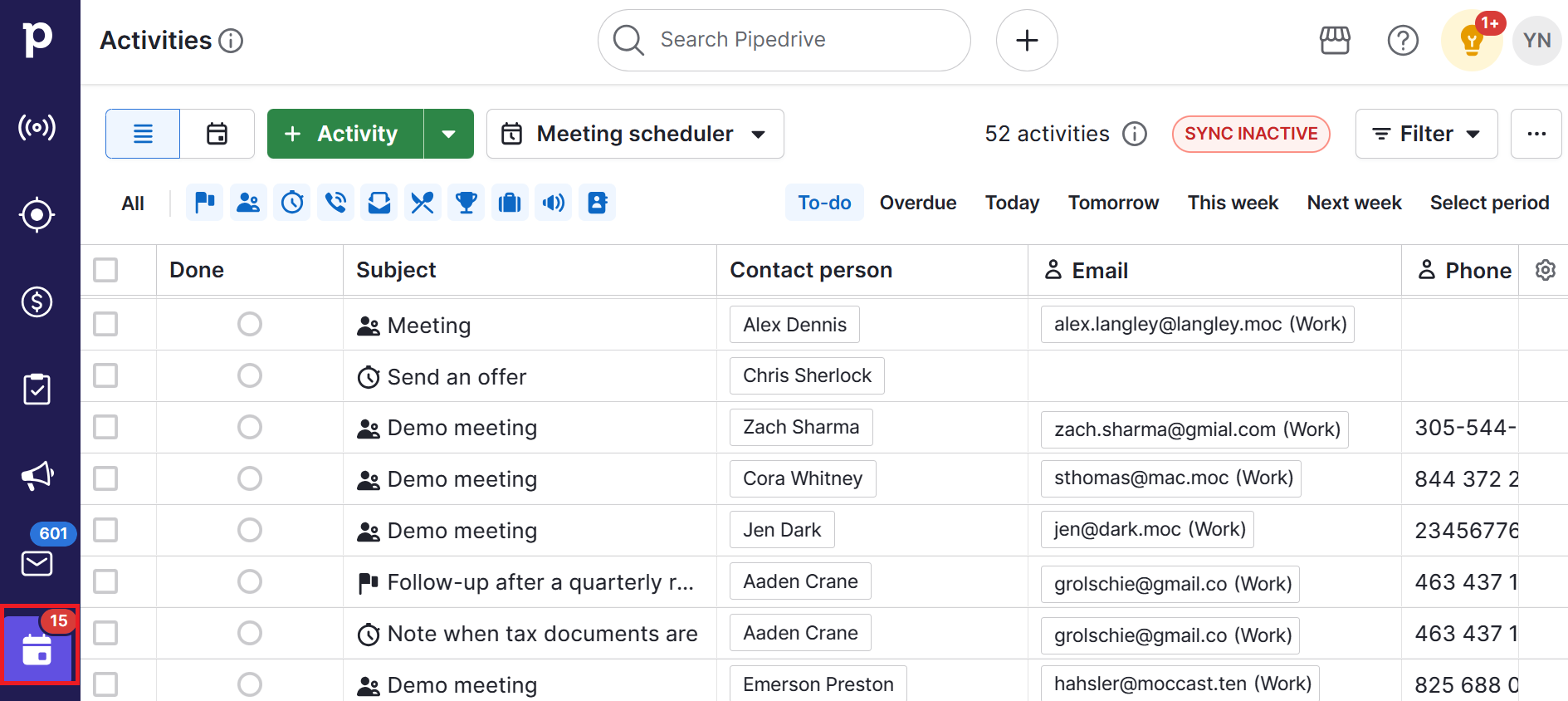Open the Meeting scheduler dropdown
The width and height of the screenshot is (1568, 701).
coord(635,134)
